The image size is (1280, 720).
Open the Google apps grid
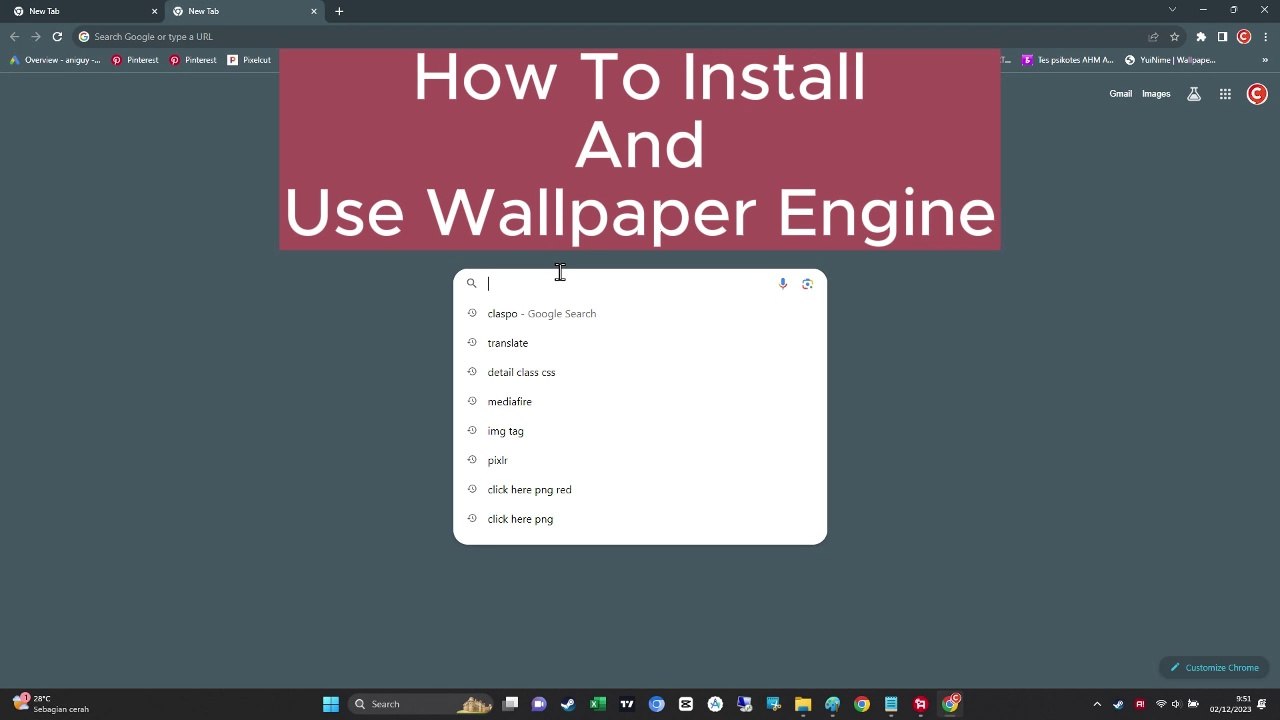(x=1224, y=93)
